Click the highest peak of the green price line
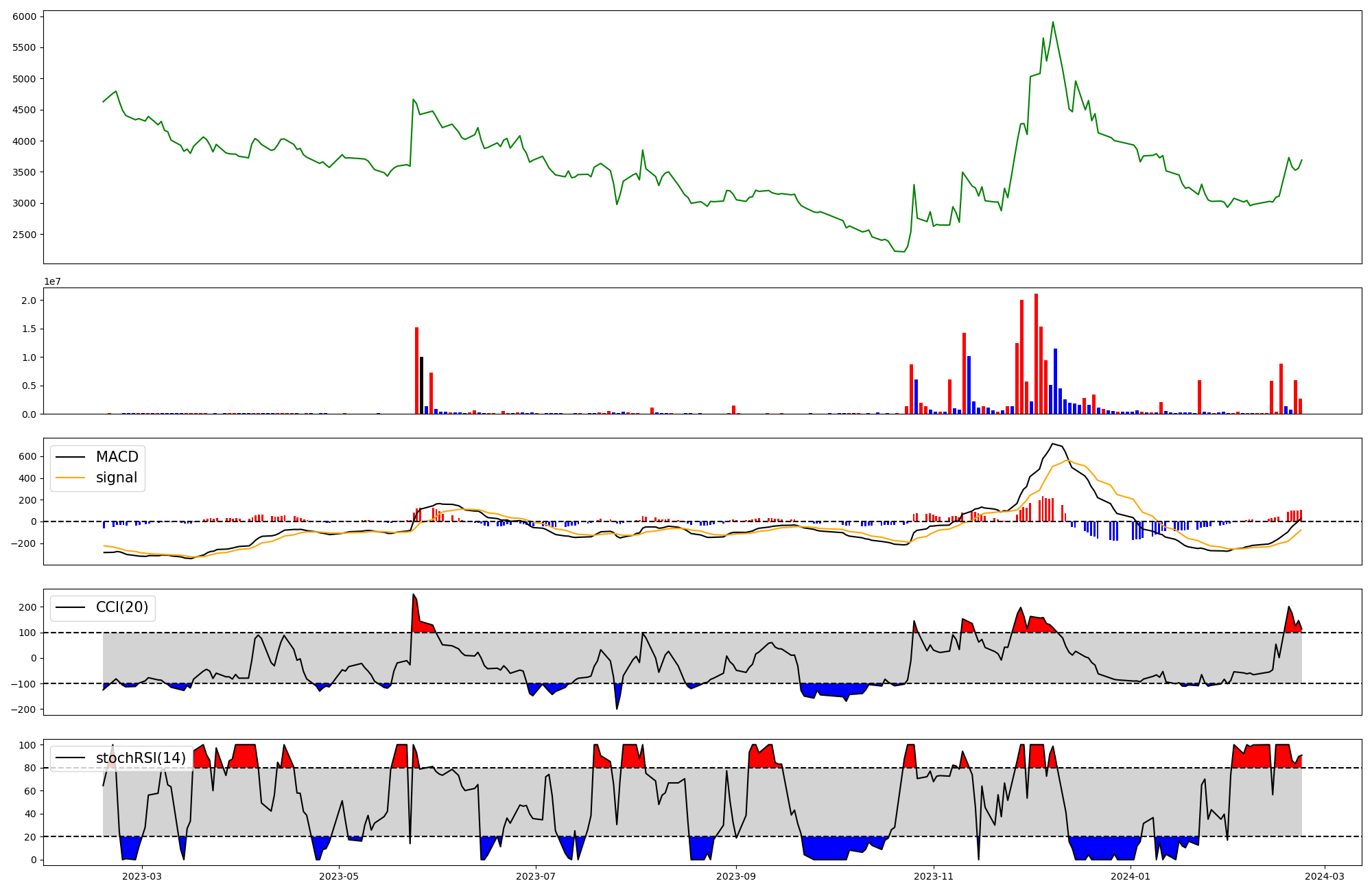Image resolution: width=1372 pixels, height=892 pixels. coord(1052,22)
